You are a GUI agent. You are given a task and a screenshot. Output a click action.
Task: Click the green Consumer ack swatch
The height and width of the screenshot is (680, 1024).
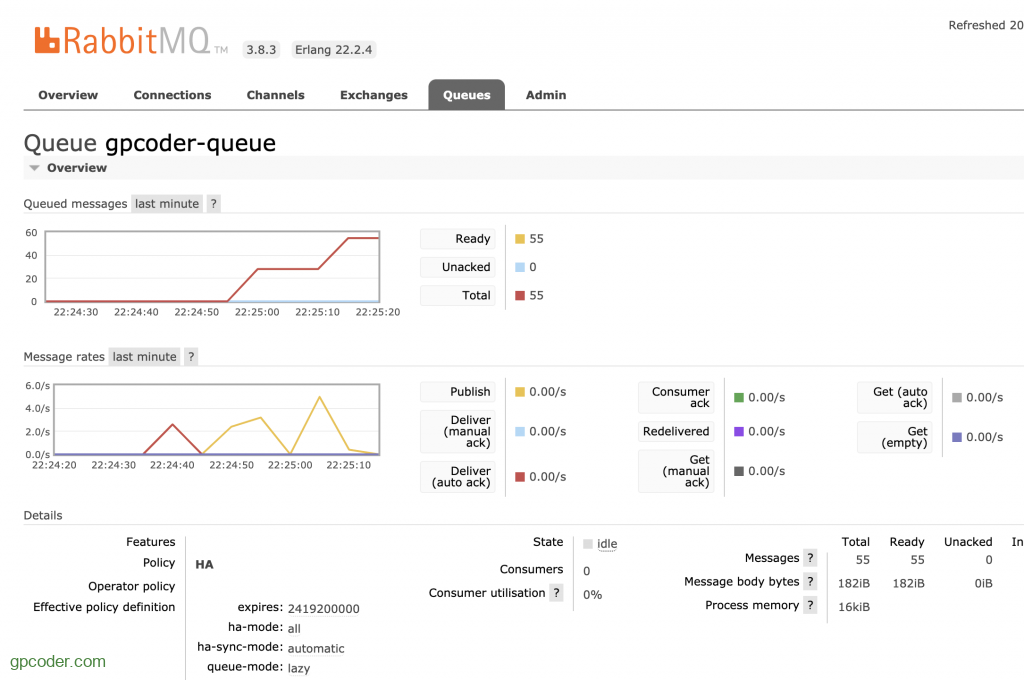[739, 397]
